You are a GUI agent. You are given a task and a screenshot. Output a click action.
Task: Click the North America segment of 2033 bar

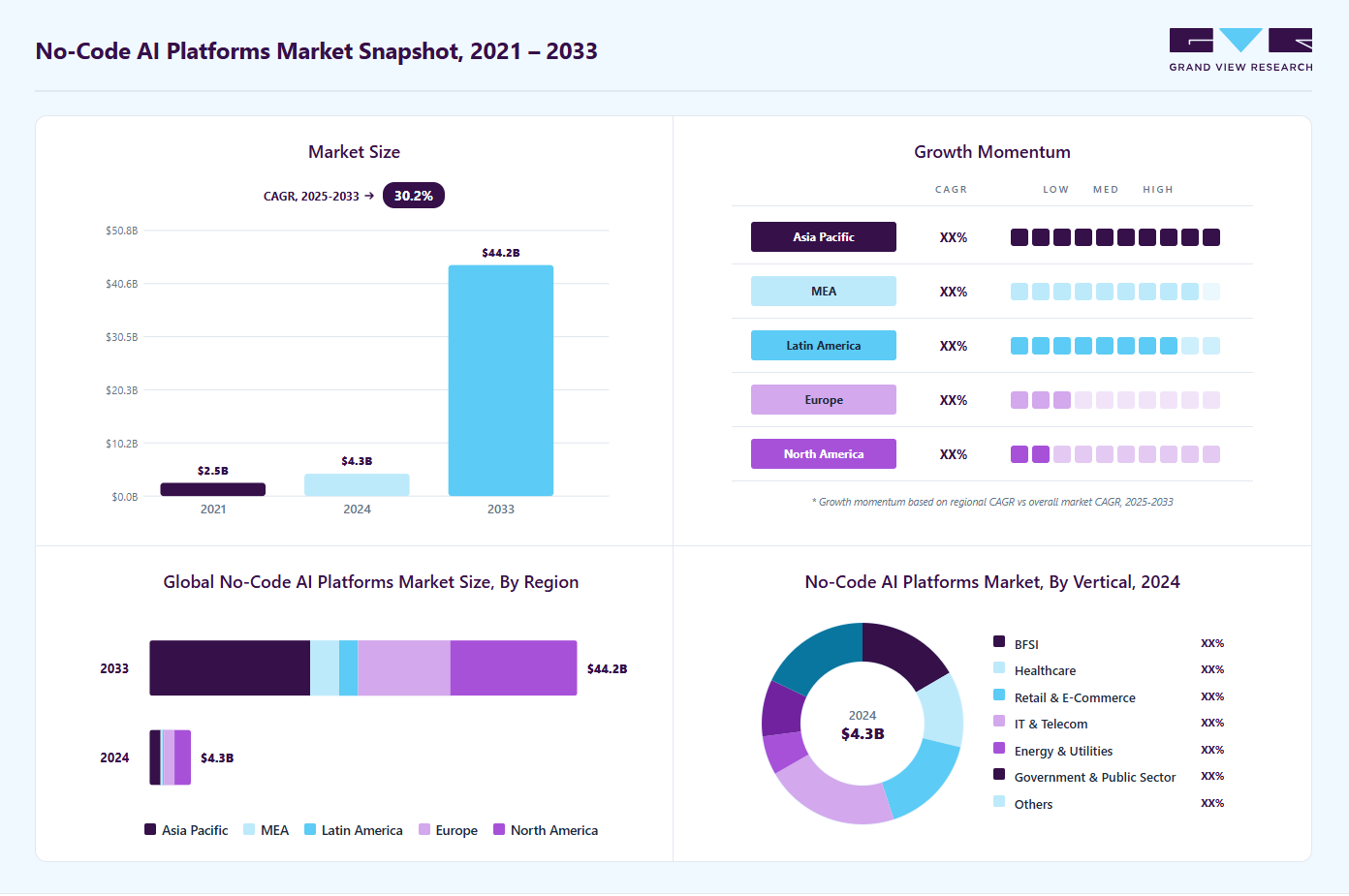pos(514,668)
